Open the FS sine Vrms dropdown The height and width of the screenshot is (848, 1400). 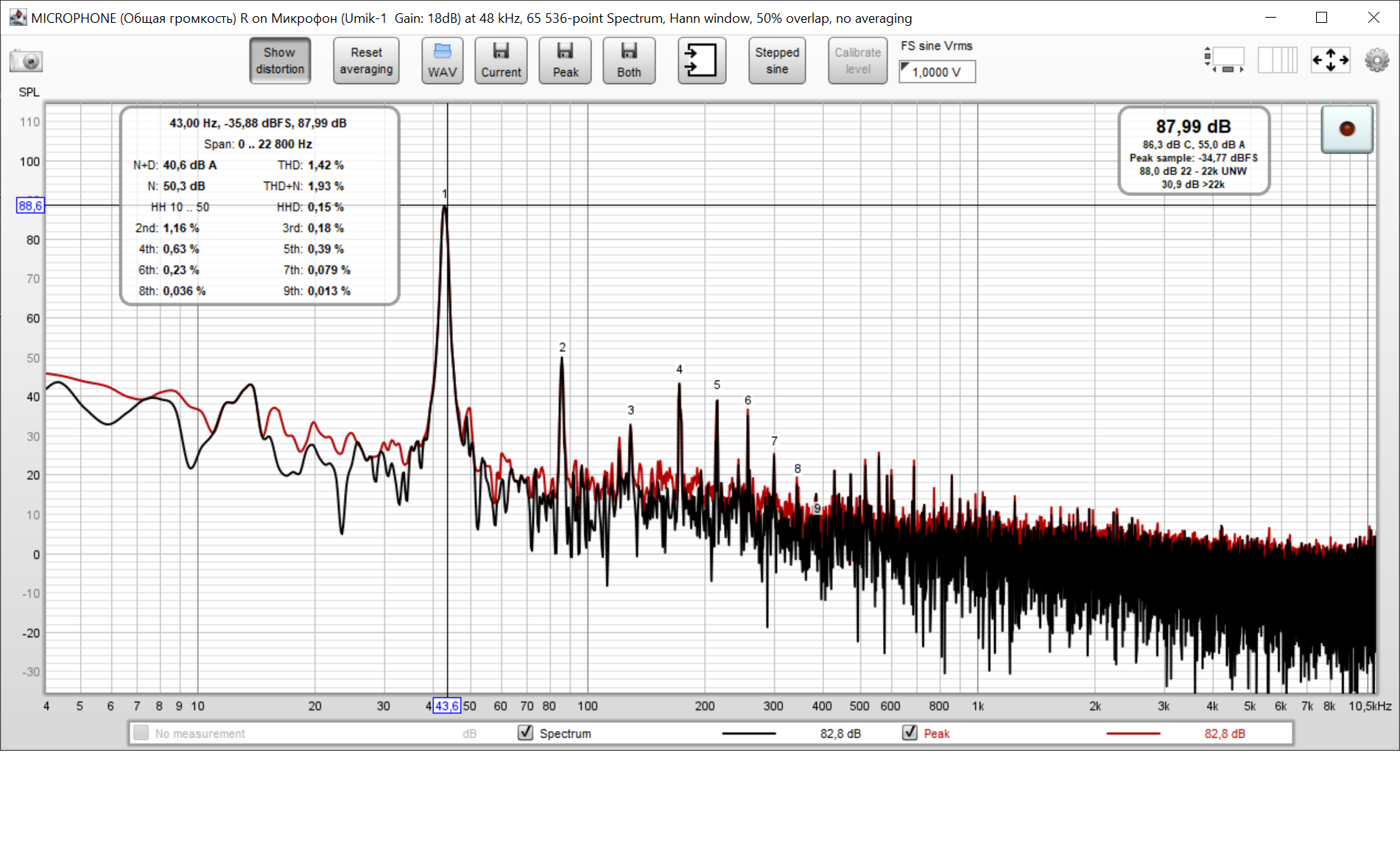pos(937,72)
